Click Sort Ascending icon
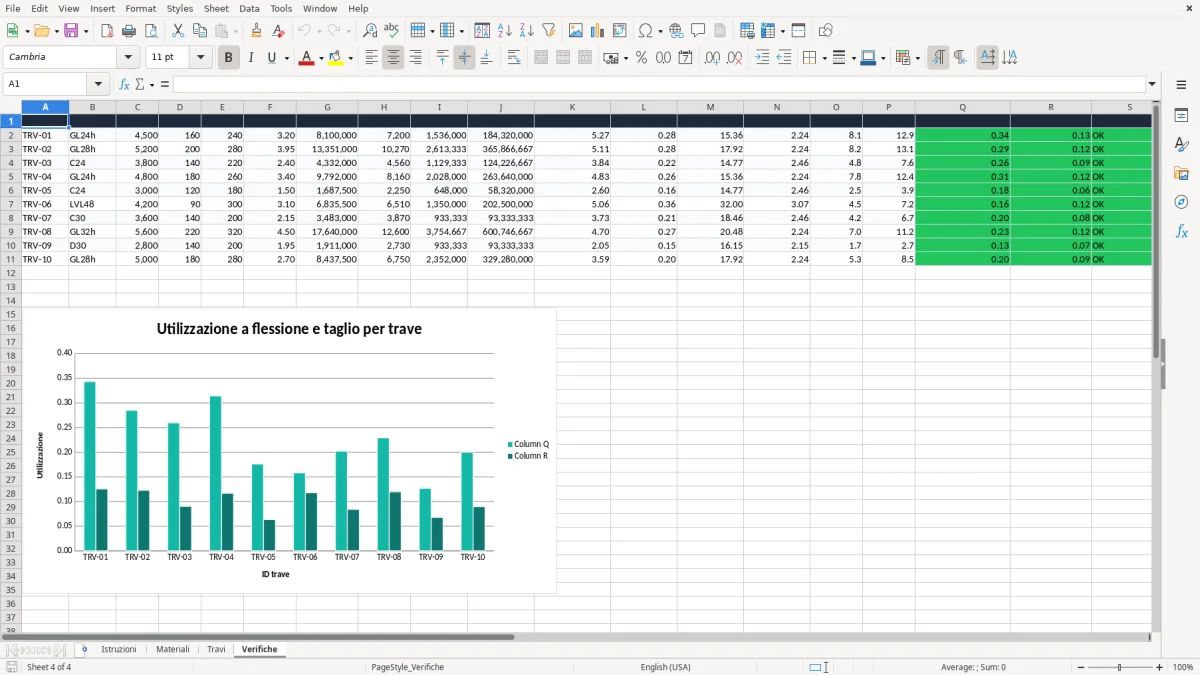 click(x=505, y=31)
